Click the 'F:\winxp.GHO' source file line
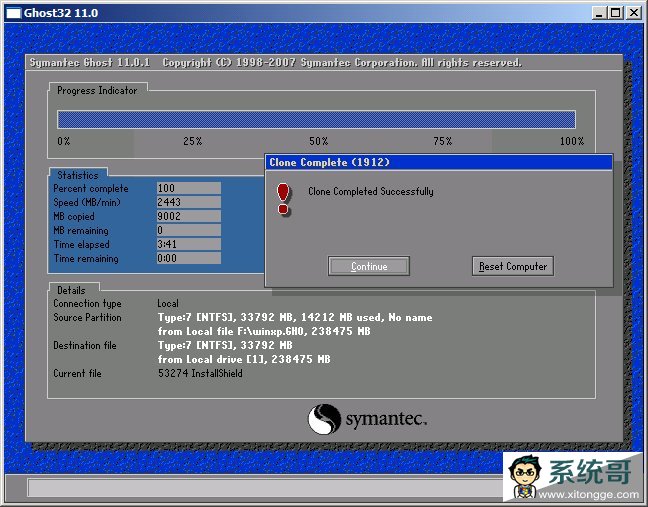 tap(264, 331)
